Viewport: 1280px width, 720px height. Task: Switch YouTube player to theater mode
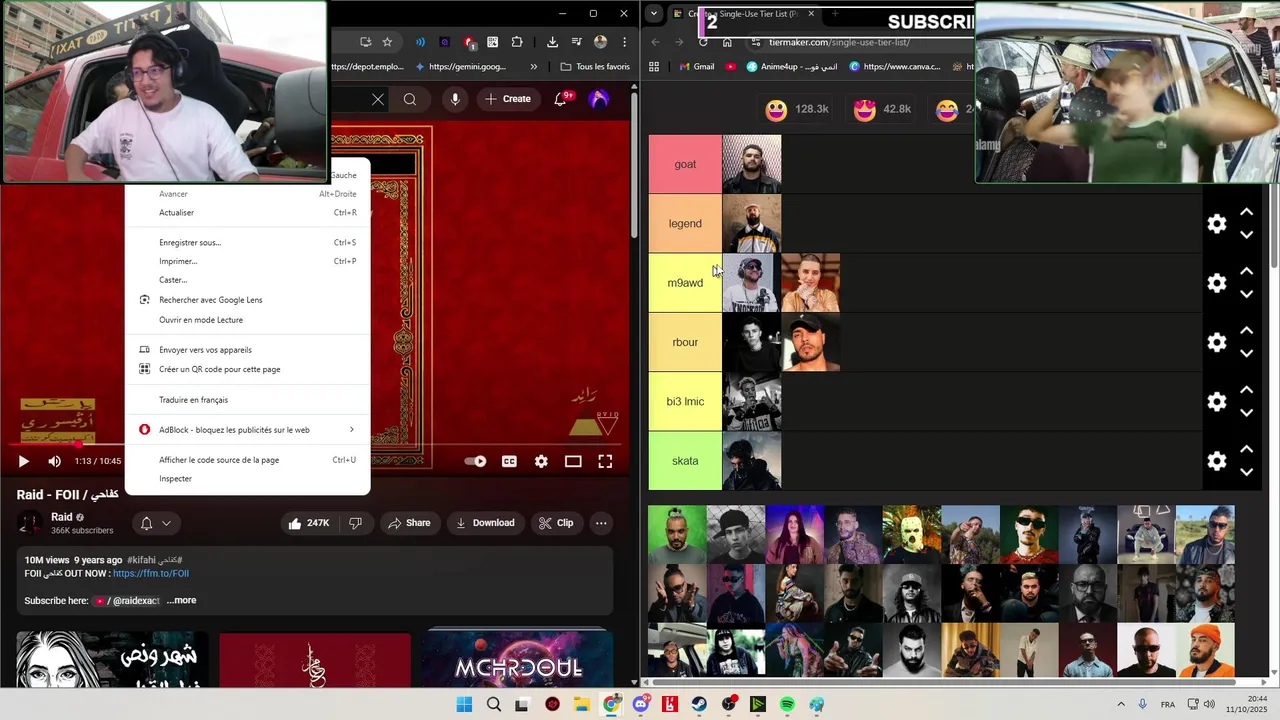tap(573, 461)
